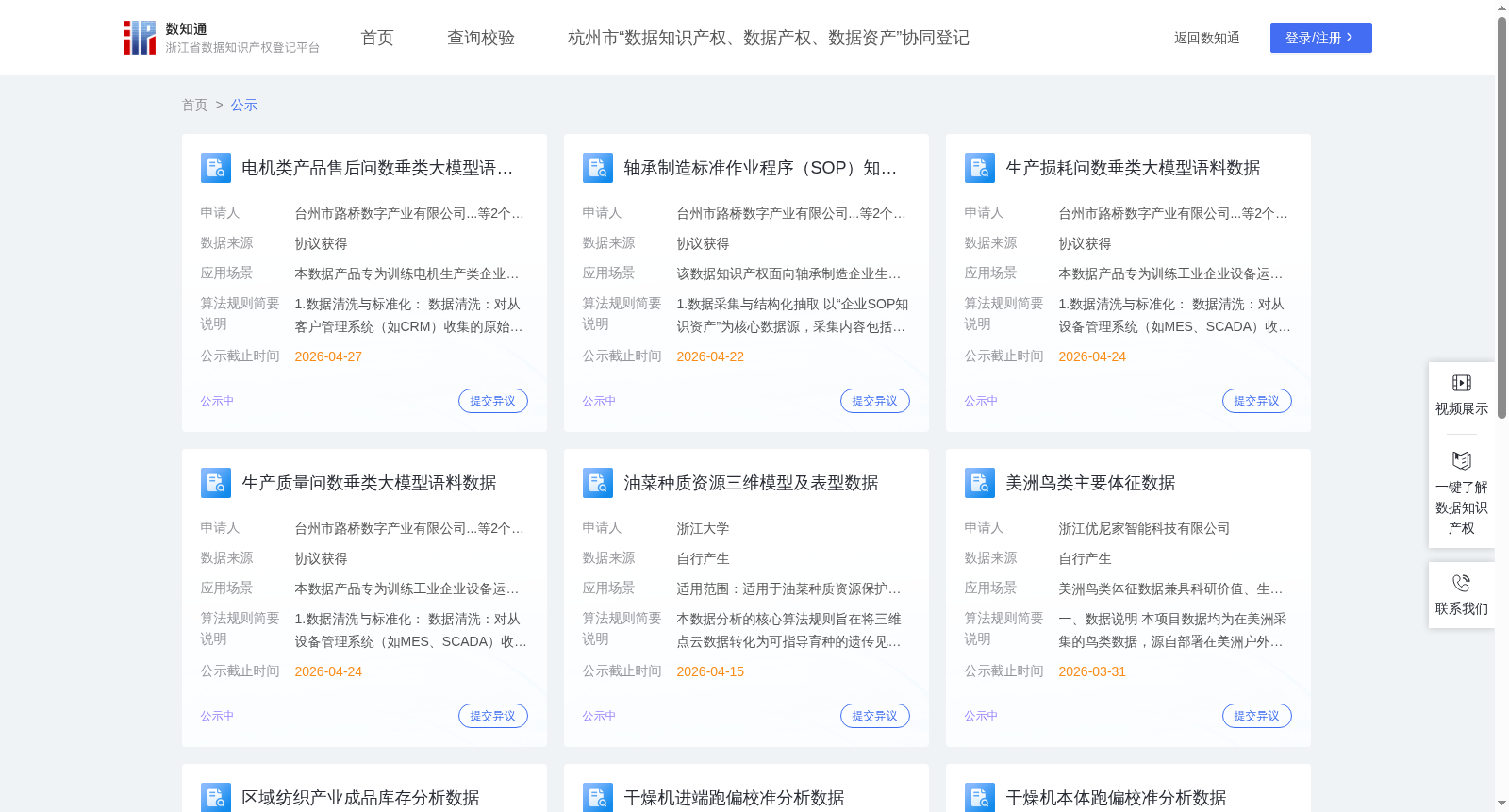Click the 返回数知通 link
This screenshot has height=812, width=1509.
(1206, 39)
